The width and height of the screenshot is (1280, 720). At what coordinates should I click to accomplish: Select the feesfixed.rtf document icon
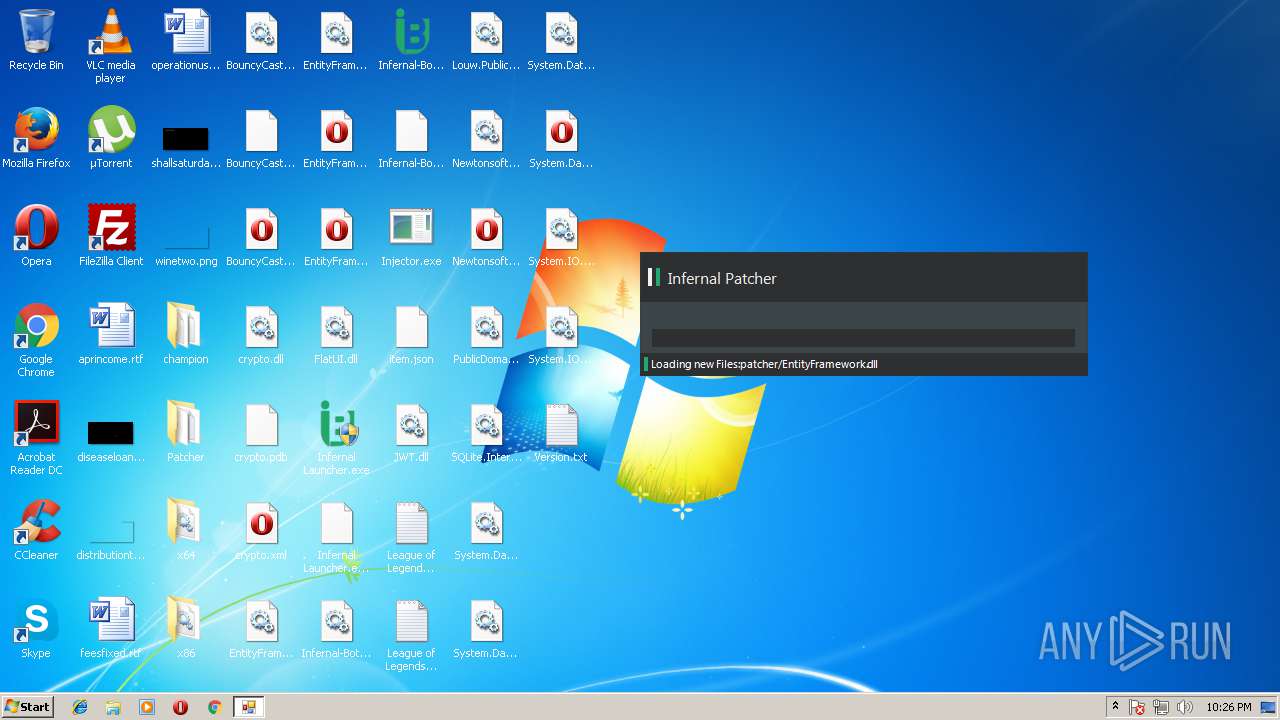pos(111,628)
